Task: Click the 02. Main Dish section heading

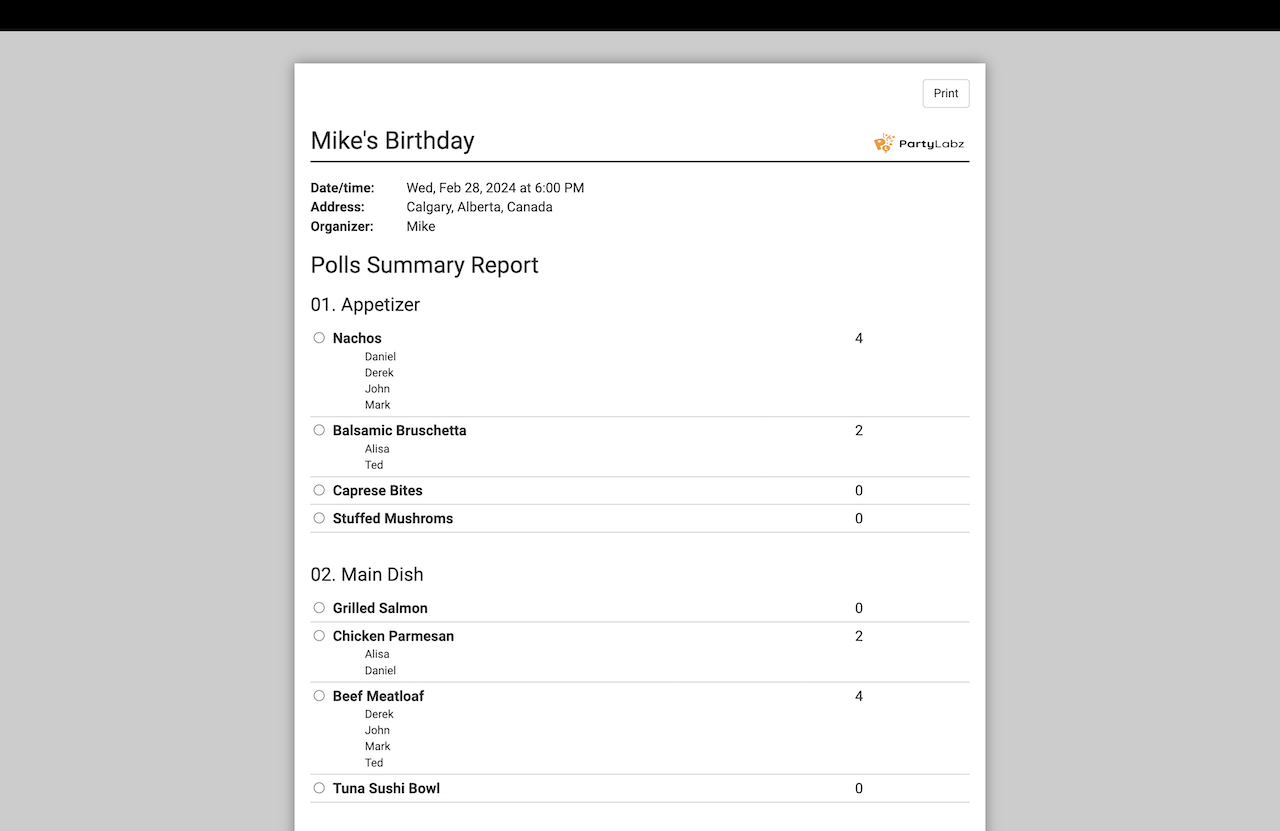Action: coord(367,575)
